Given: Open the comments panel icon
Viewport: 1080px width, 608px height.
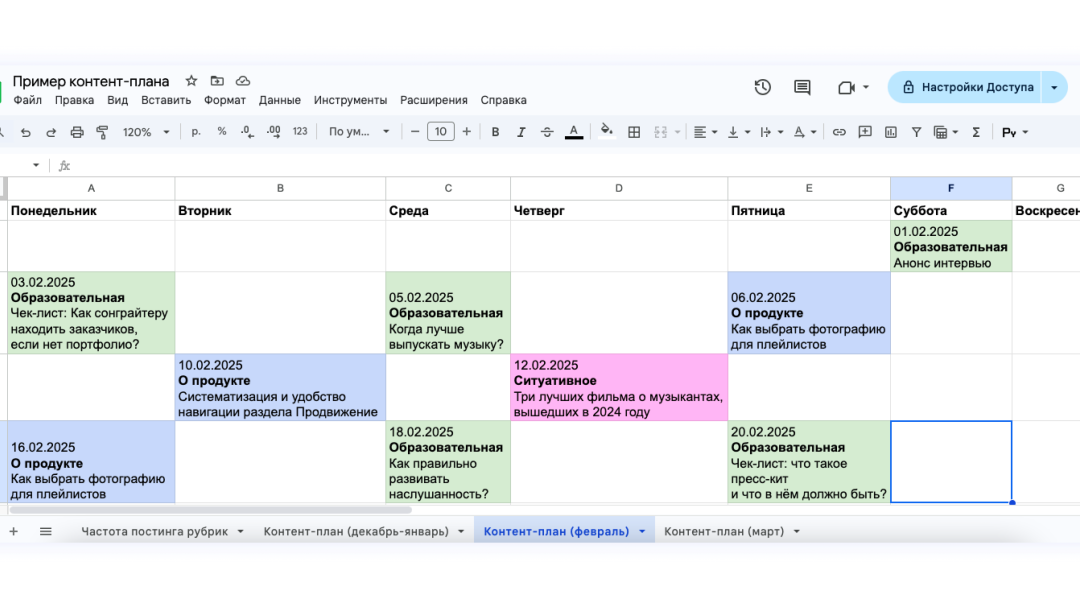Looking at the screenshot, I should [x=802, y=87].
